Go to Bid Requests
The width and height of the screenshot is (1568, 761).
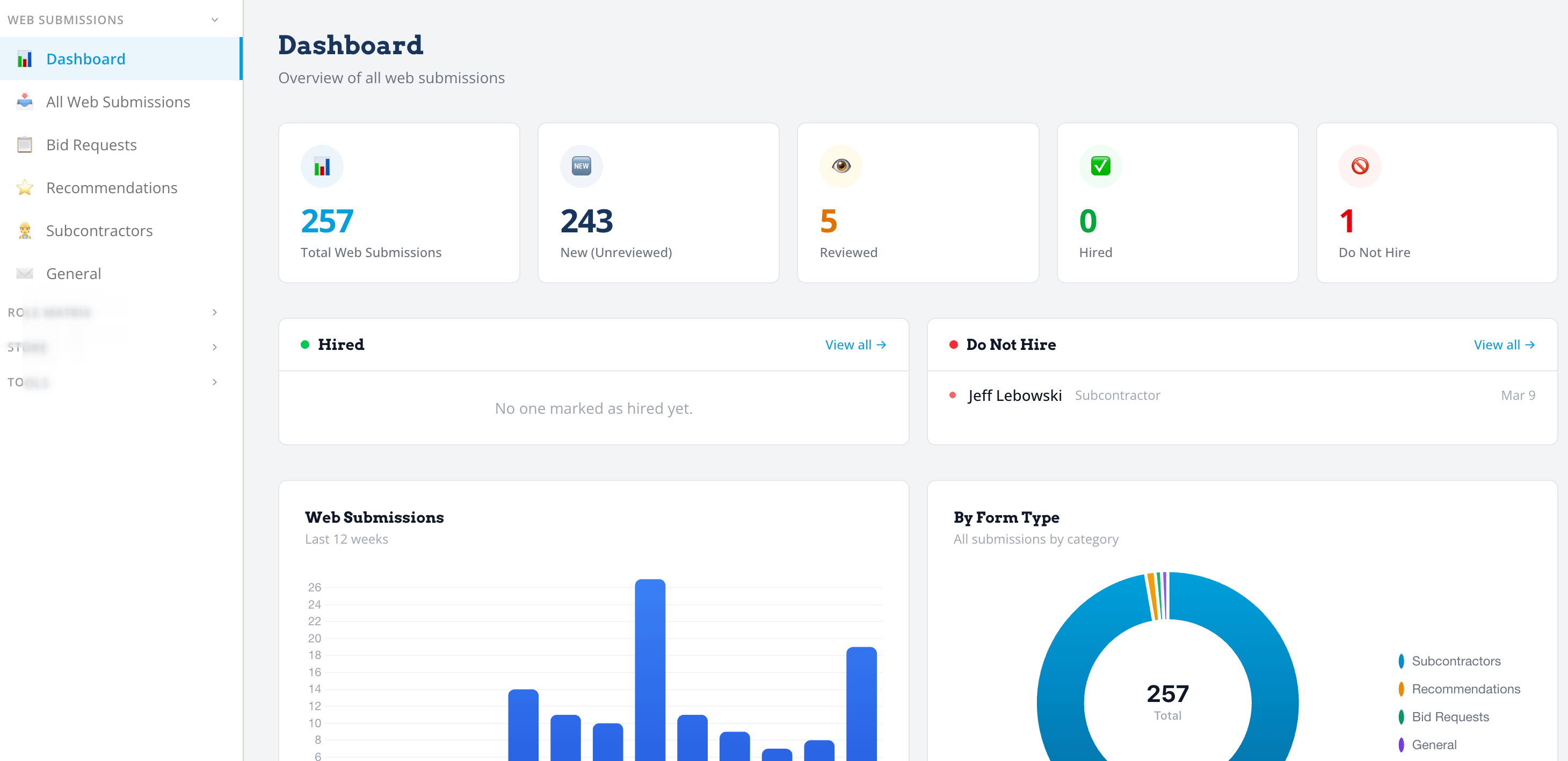coord(121,145)
